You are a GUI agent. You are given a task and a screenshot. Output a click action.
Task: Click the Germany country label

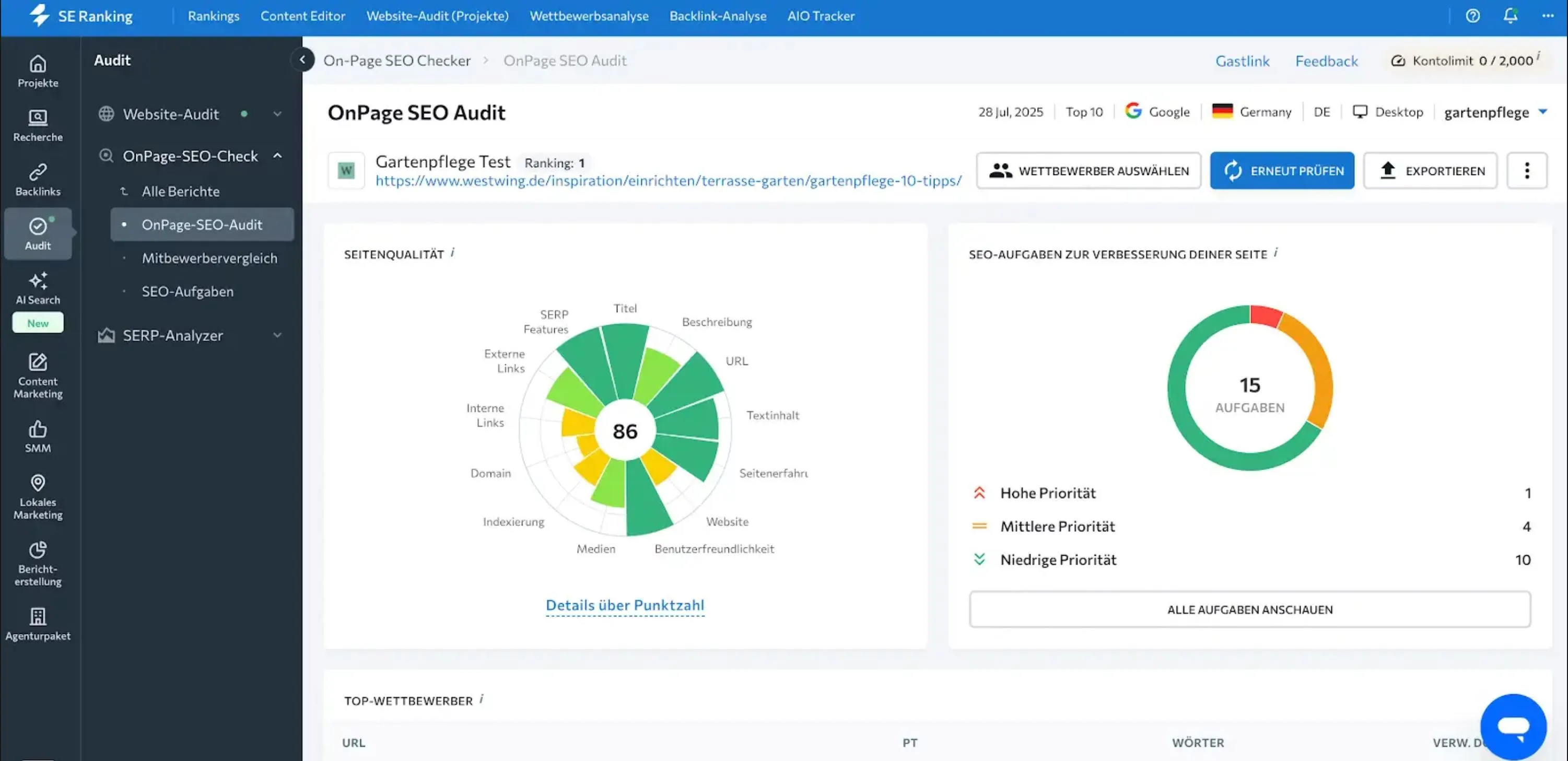[x=1251, y=112]
